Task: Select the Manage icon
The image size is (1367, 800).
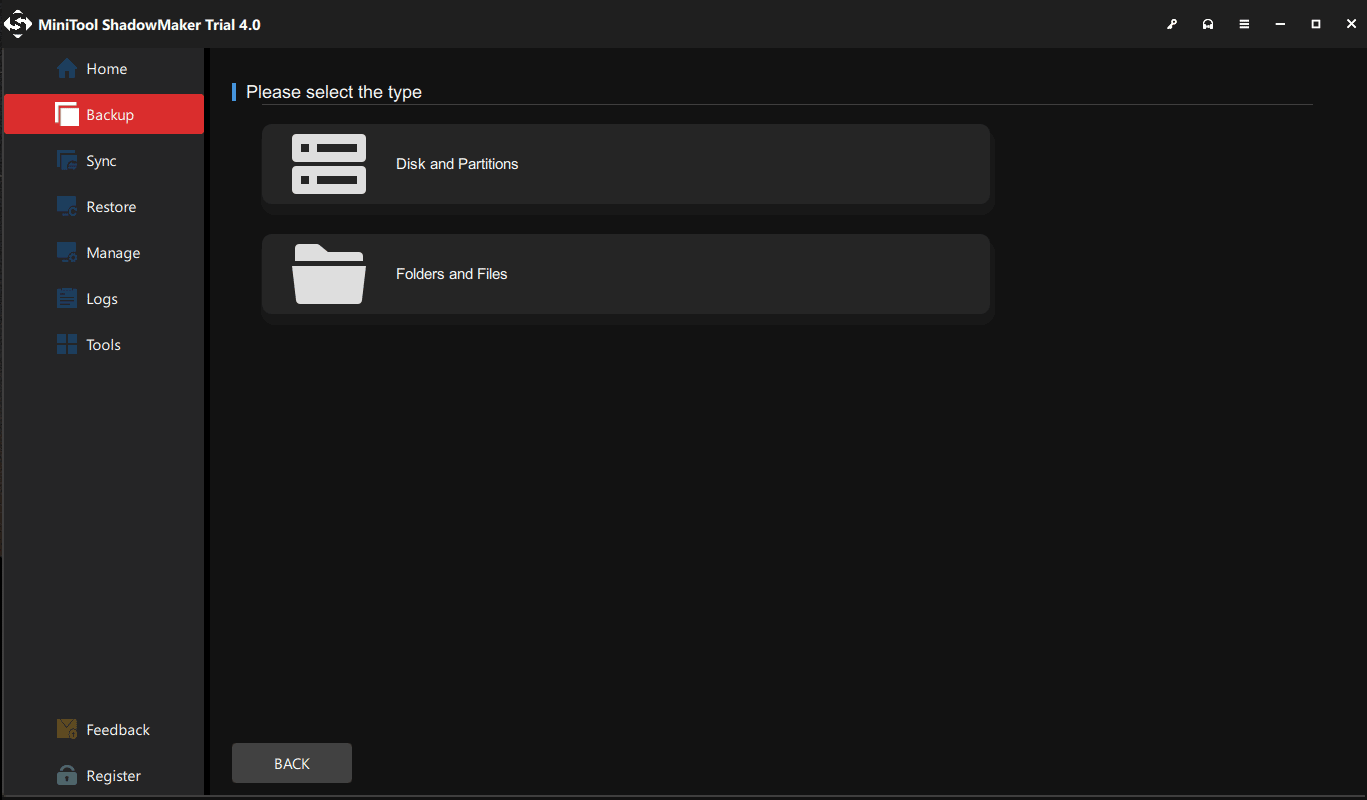Action: pos(67,252)
